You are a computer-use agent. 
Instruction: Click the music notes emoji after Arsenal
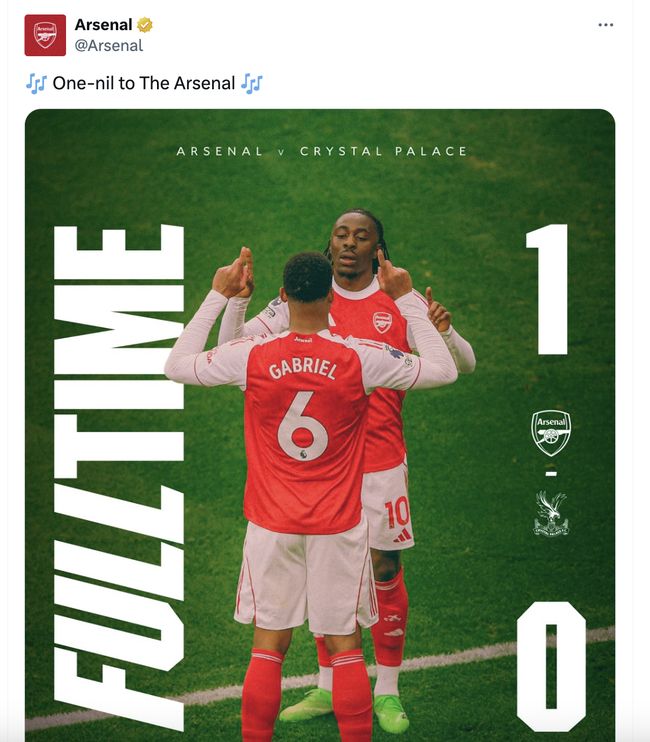coord(251,84)
